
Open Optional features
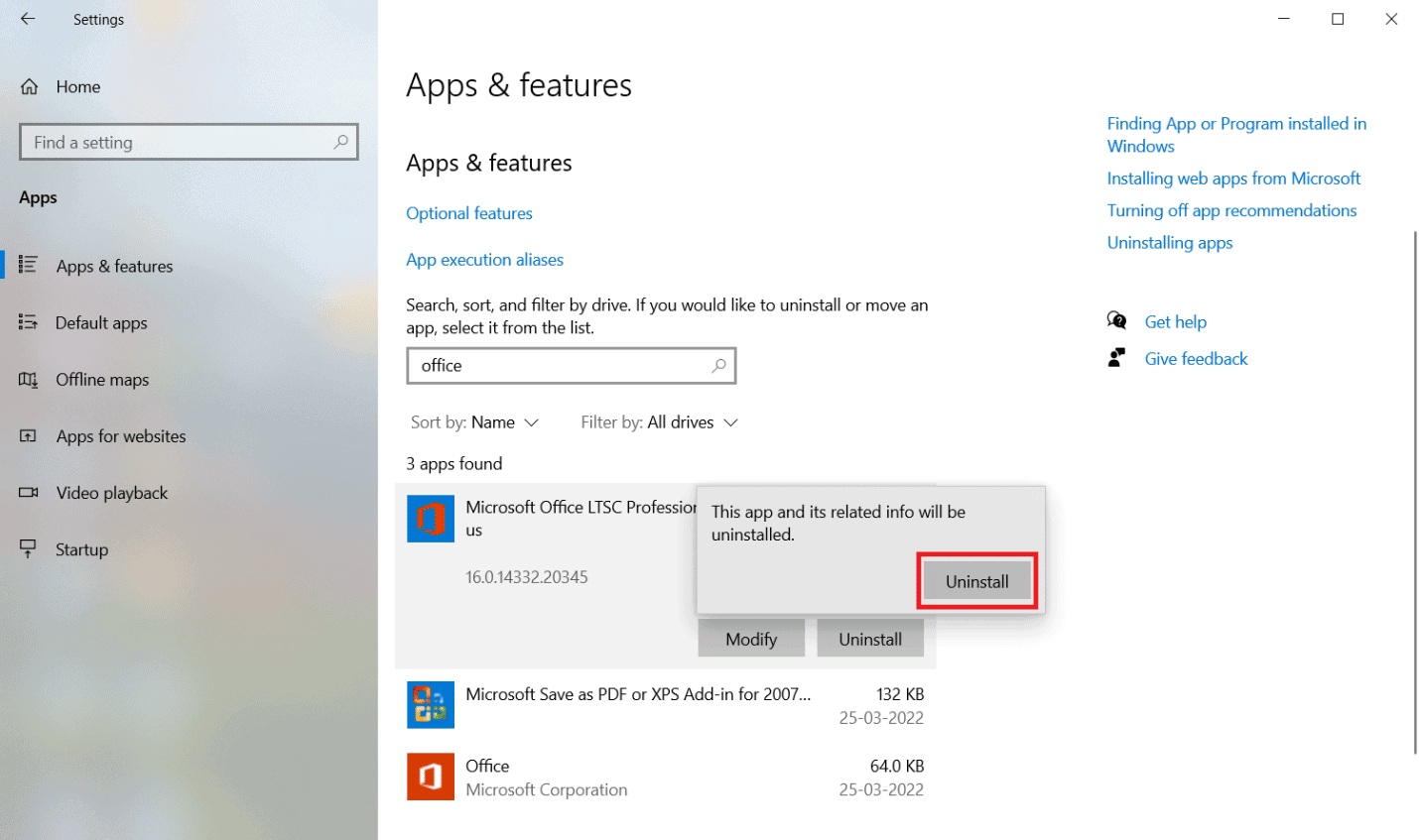(x=468, y=213)
